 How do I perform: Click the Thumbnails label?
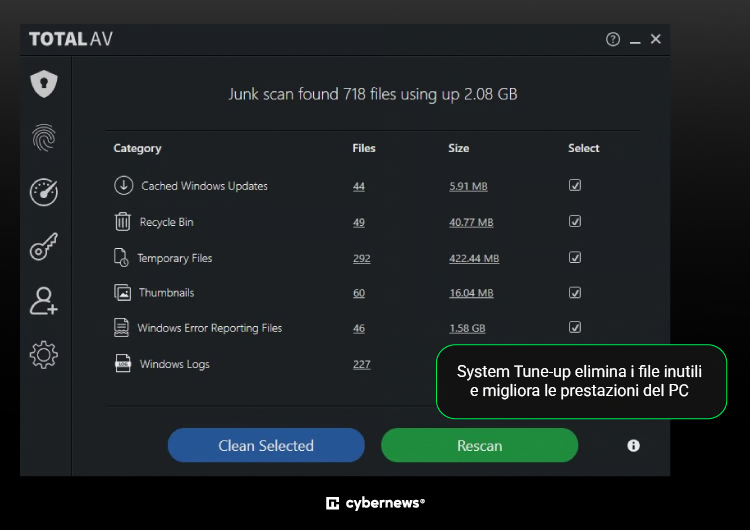(x=166, y=293)
